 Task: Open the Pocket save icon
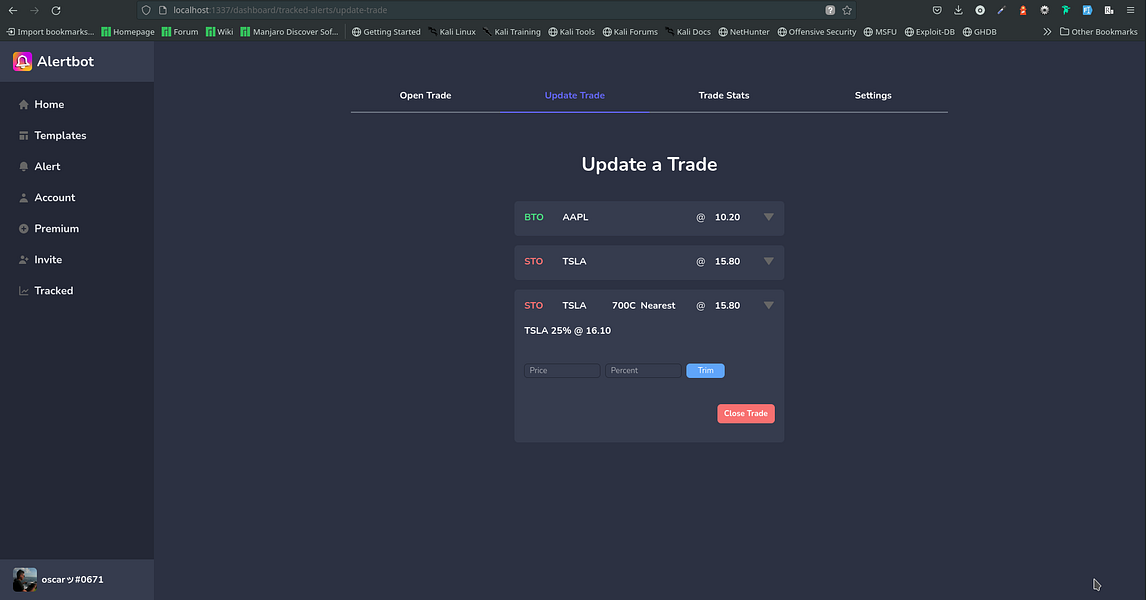tap(937, 10)
